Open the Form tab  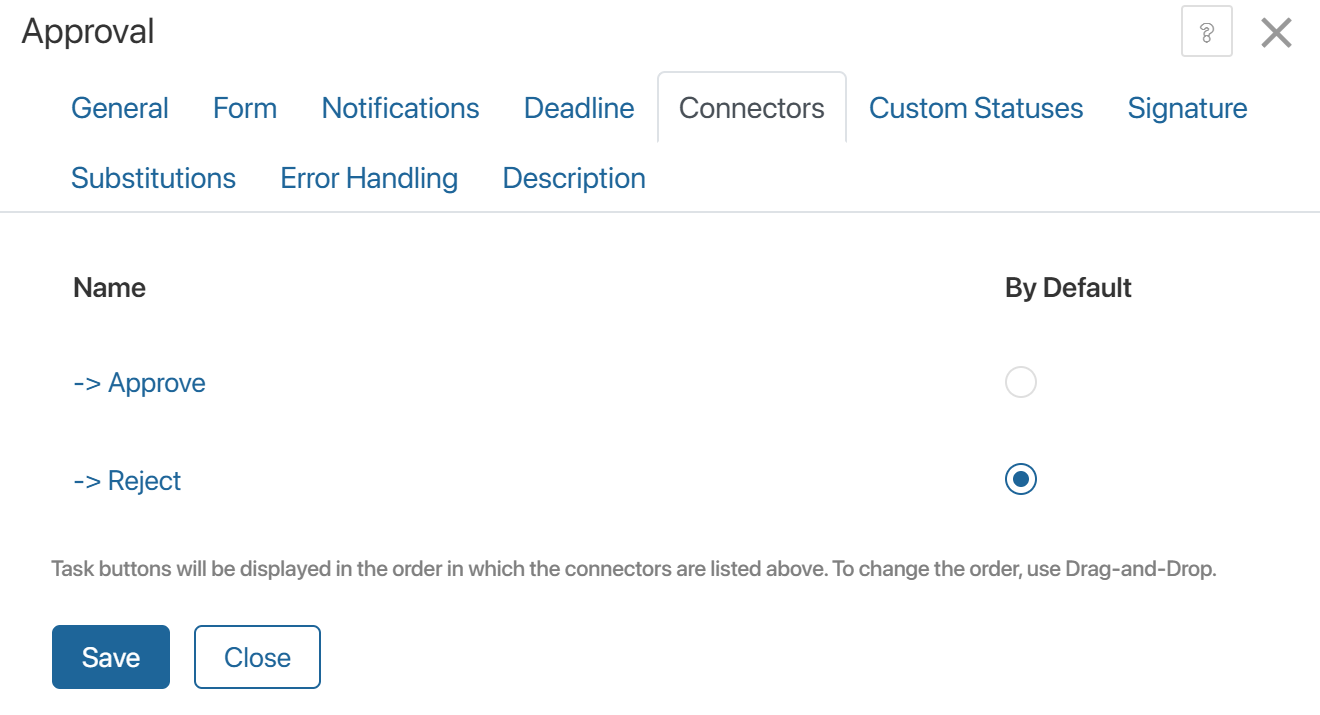(x=245, y=108)
